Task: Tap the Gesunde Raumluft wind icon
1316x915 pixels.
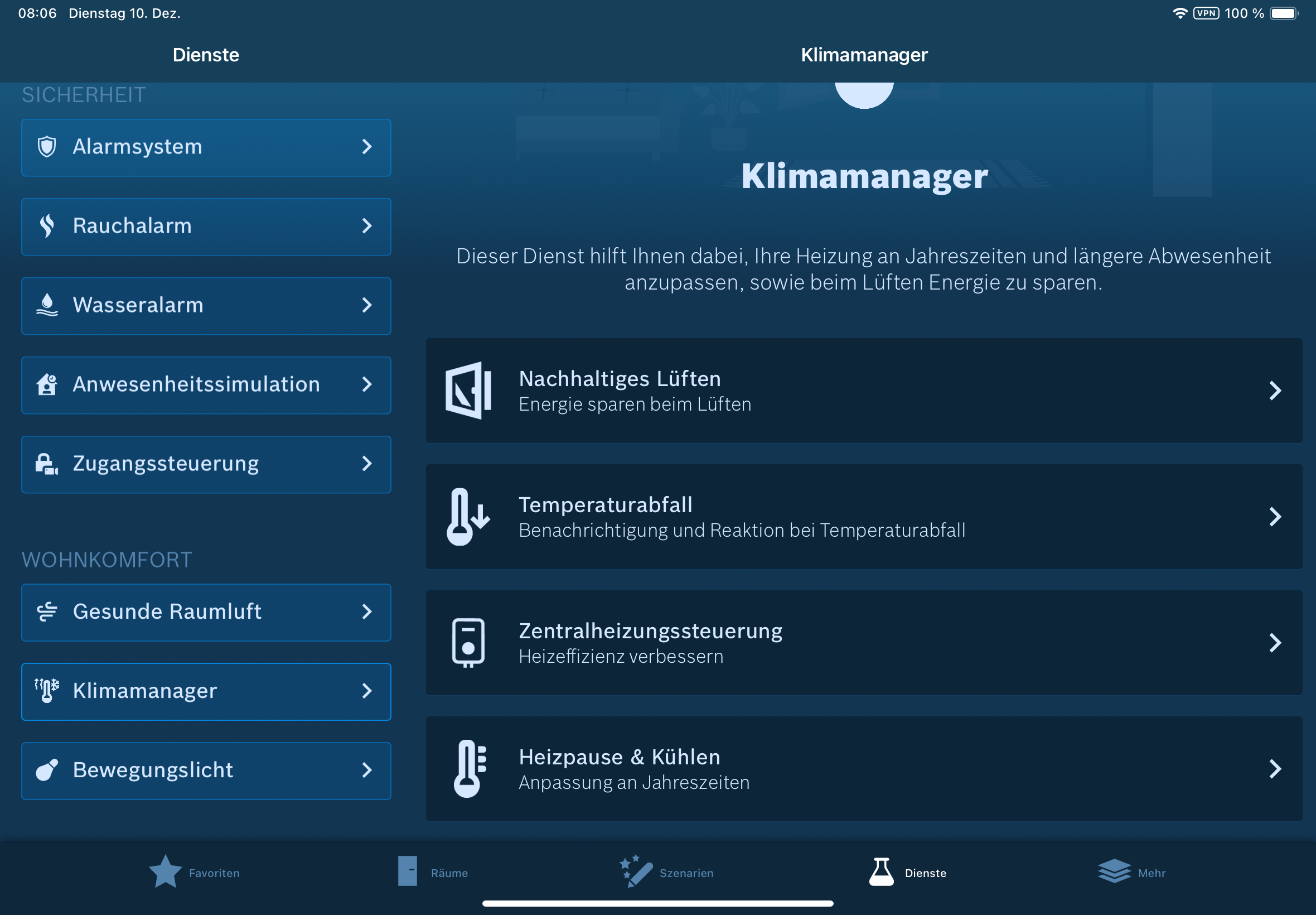Action: [46, 611]
